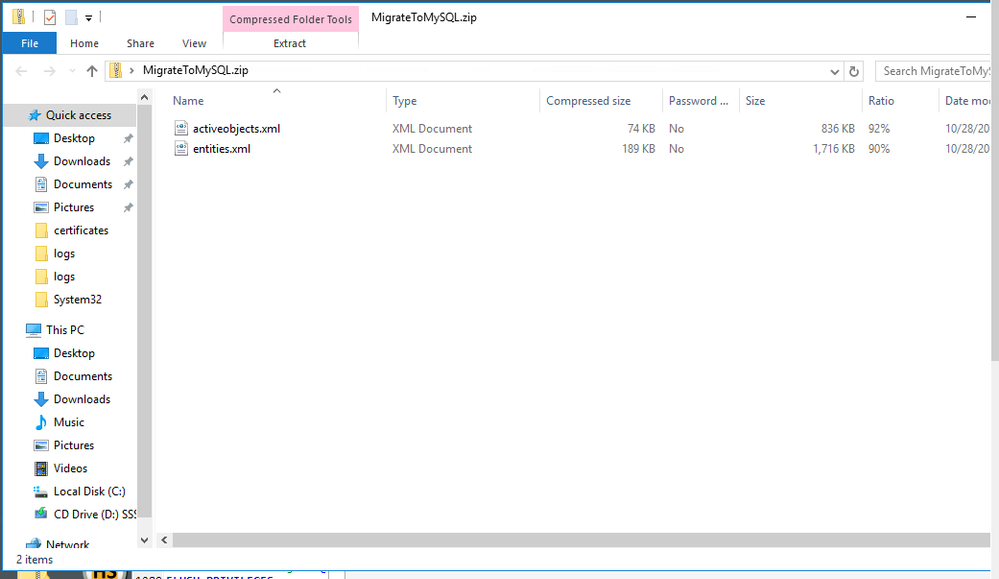
Task: Select the entities.xml file icon
Action: tap(181, 149)
